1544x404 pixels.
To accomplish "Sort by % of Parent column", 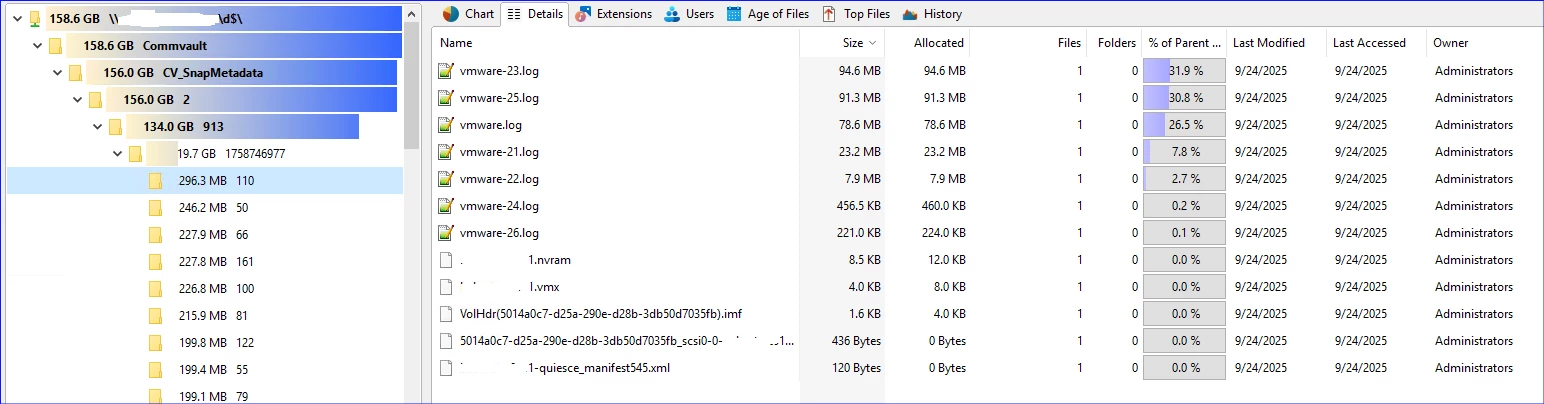I will click(x=1185, y=43).
